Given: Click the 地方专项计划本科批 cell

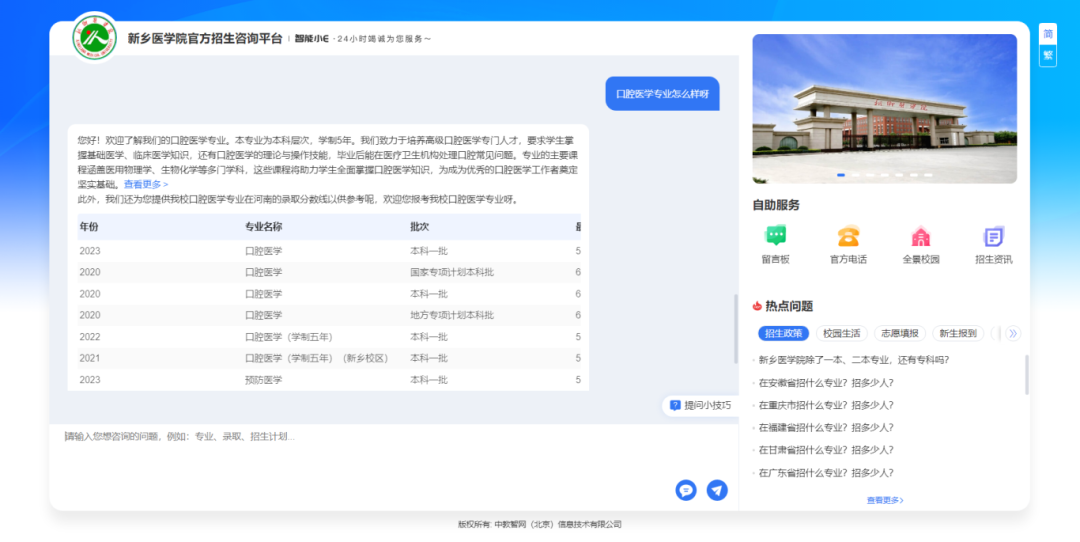Looking at the screenshot, I should coord(452,315).
